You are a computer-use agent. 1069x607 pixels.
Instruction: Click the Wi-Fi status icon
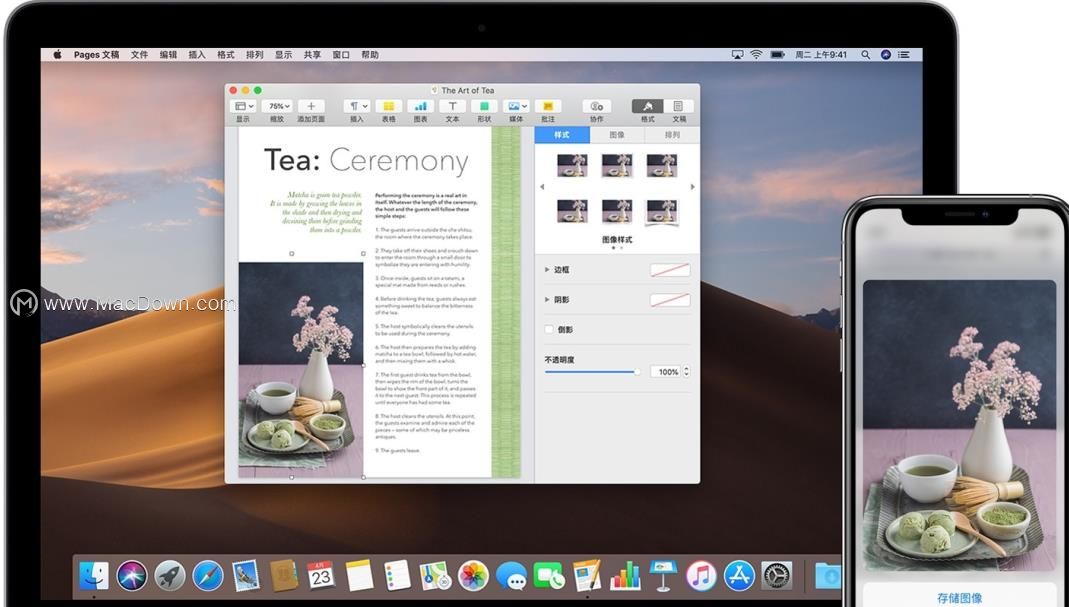coord(756,55)
